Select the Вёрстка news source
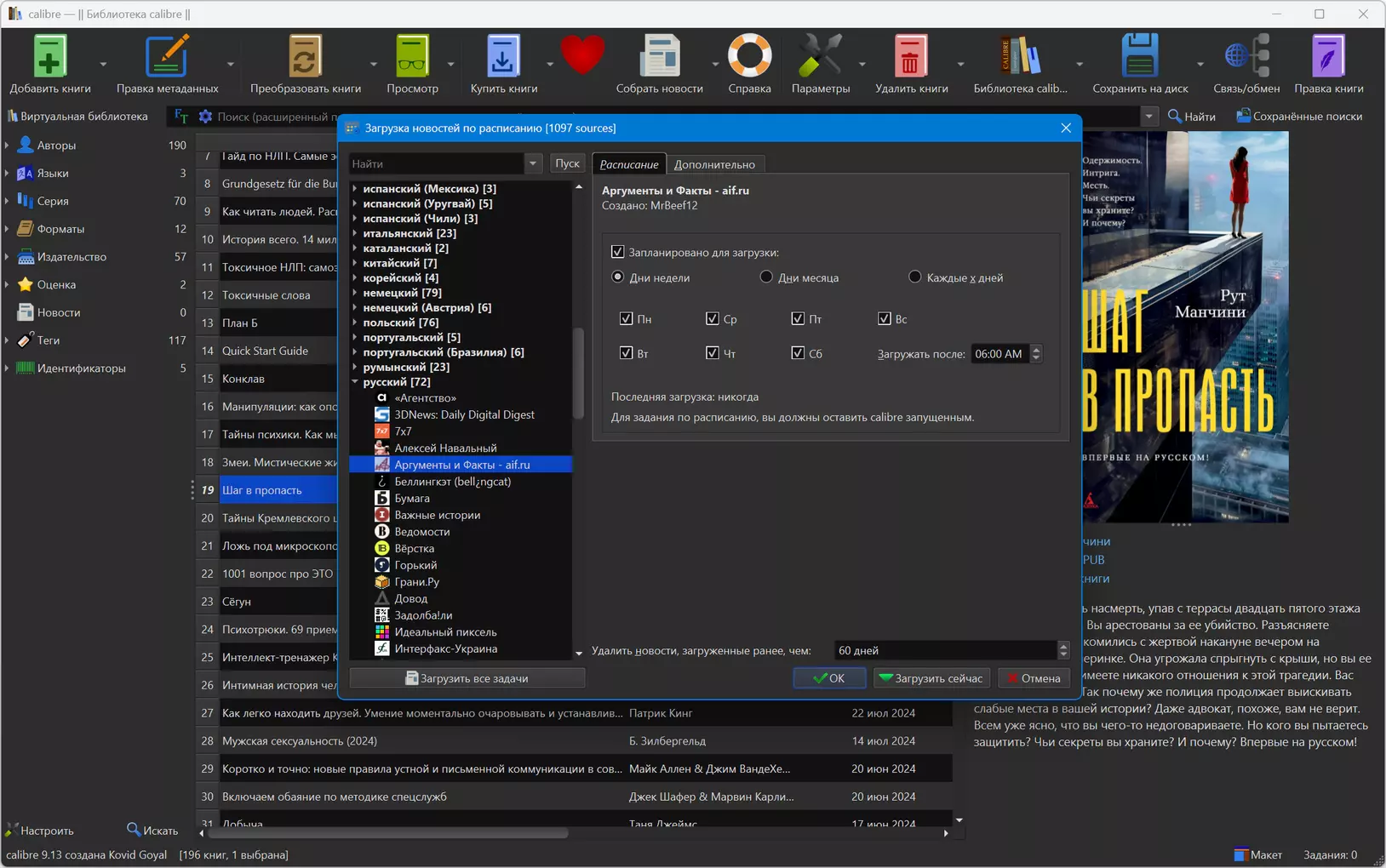The image size is (1386, 868). click(414, 549)
